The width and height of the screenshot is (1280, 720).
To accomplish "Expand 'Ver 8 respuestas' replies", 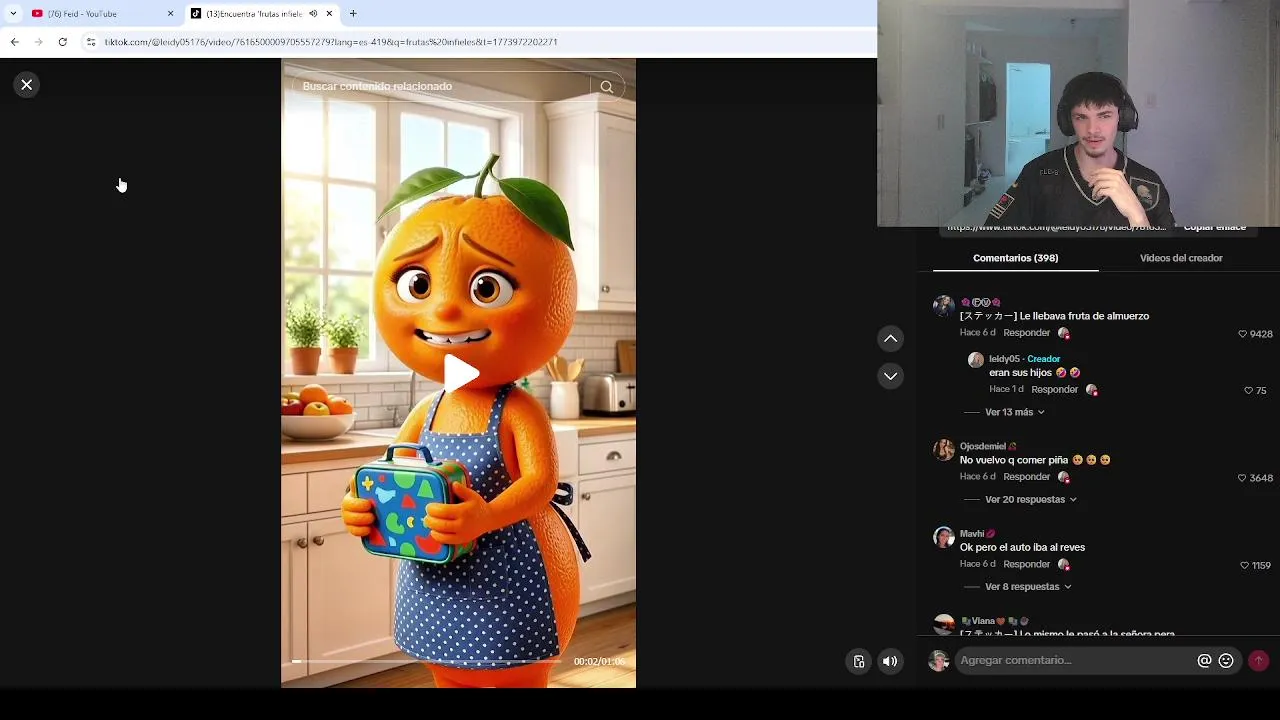I will [1028, 587].
